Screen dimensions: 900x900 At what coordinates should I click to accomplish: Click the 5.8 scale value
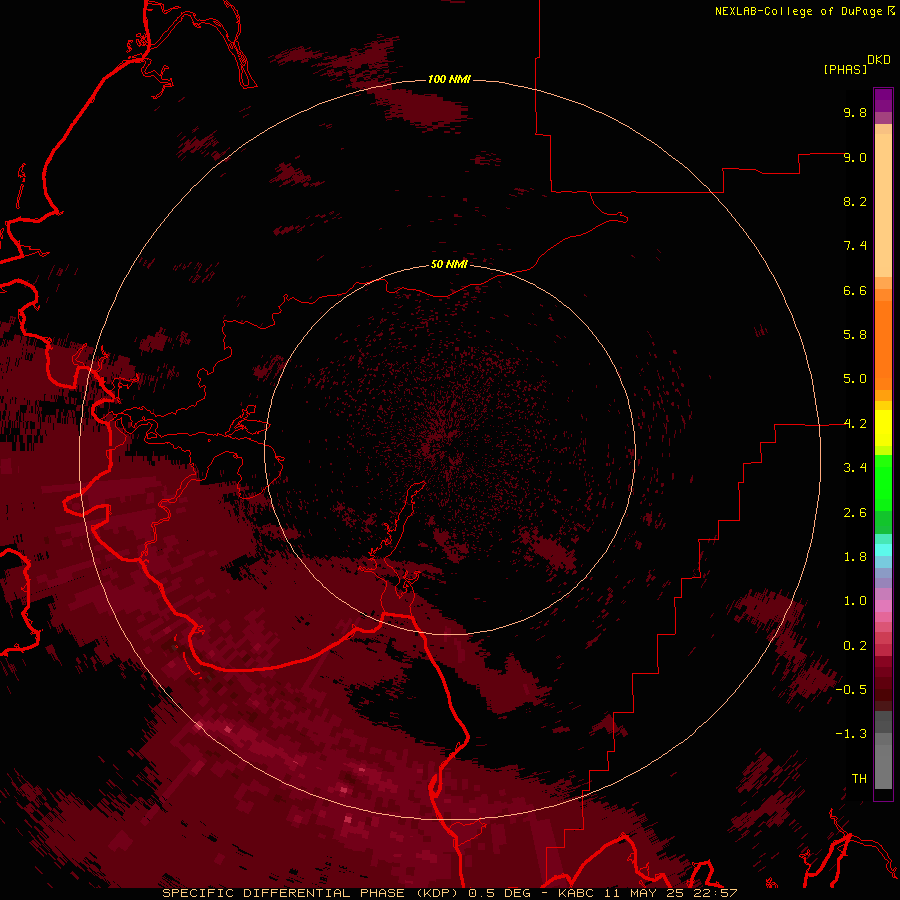[855, 335]
